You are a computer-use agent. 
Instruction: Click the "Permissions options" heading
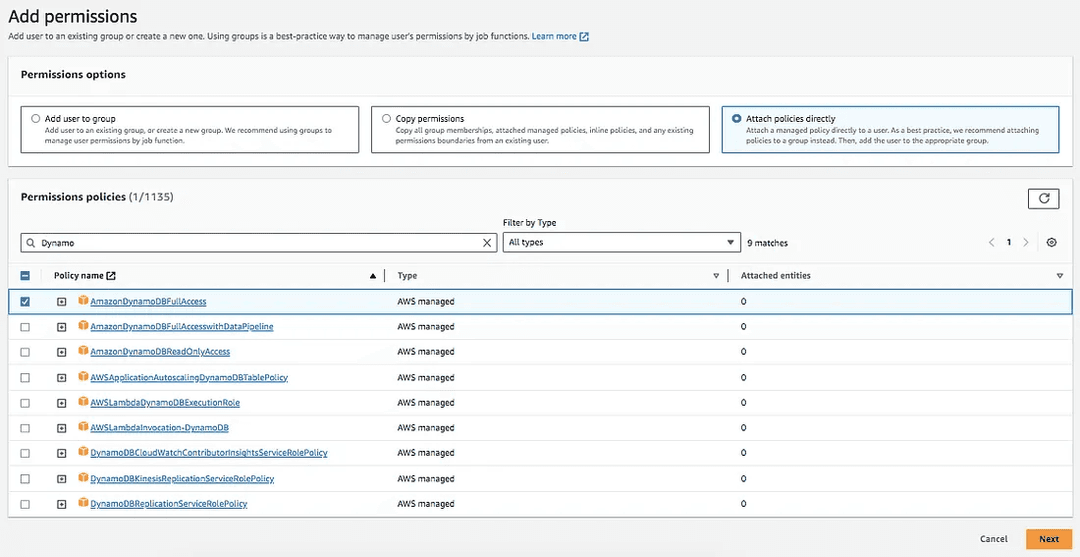pyautogui.click(x=73, y=74)
